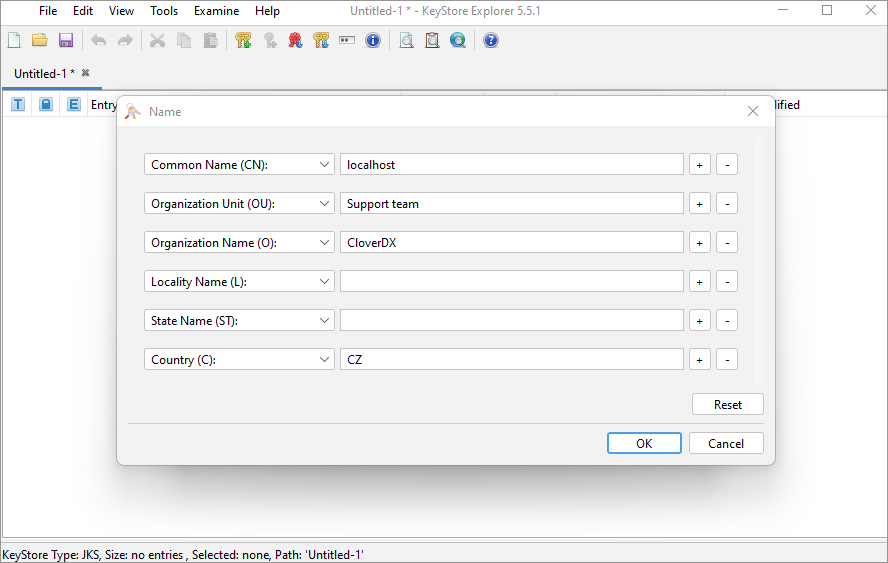Viewport: 888px width, 563px height.
Task: Click the Set Password toolbar icon
Action: point(347,41)
